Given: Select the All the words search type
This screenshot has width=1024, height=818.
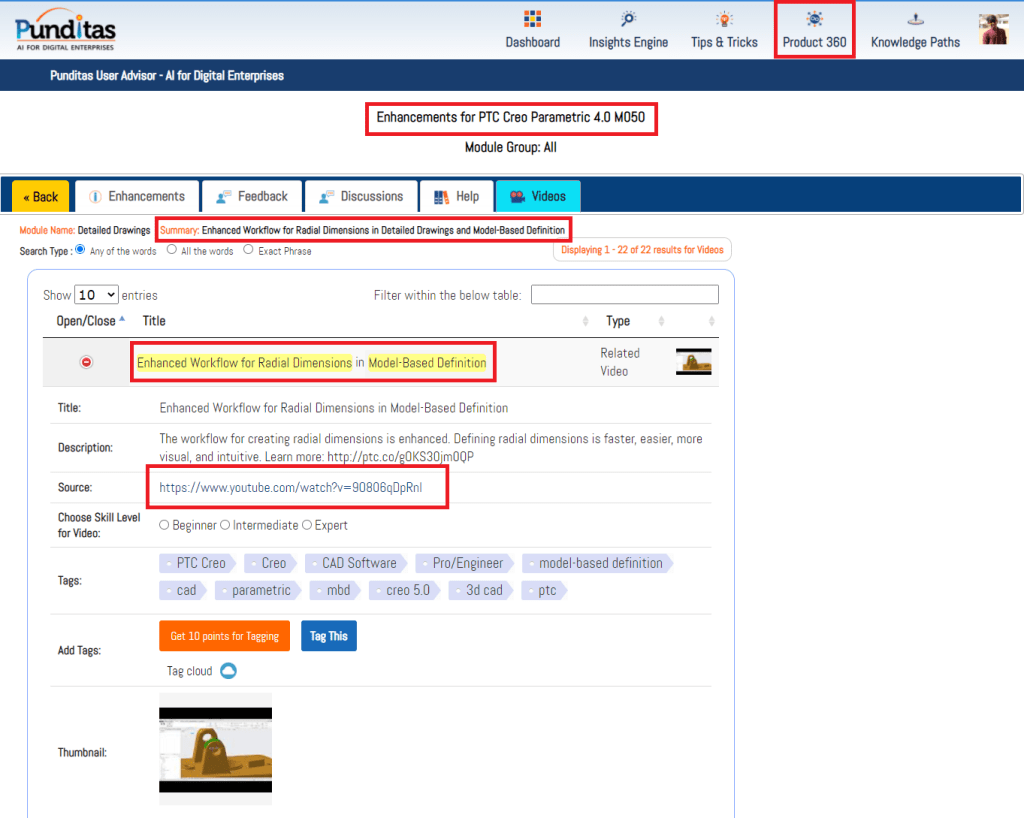Looking at the screenshot, I should click(x=172, y=251).
